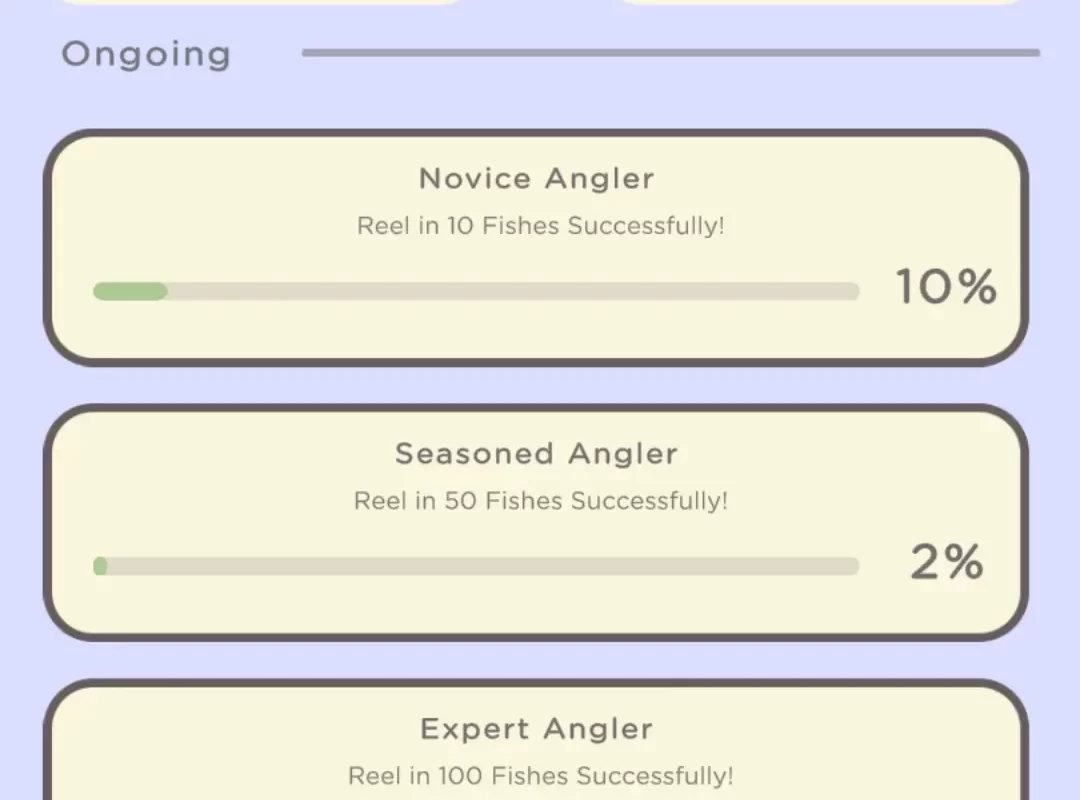The height and width of the screenshot is (800, 1080).
Task: Click the partially visible card at top left
Action: 260,2
